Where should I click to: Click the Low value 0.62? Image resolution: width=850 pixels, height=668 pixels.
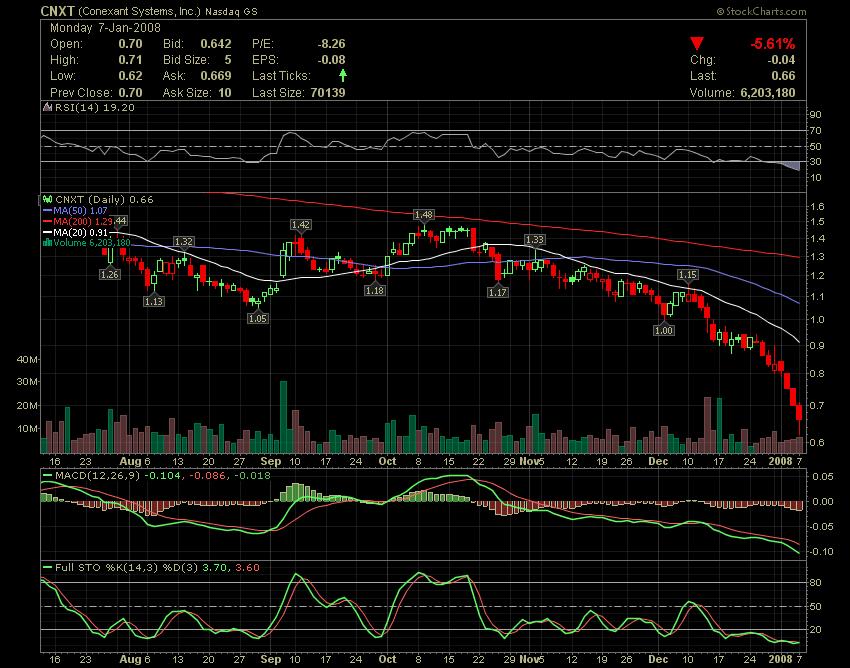[130, 76]
